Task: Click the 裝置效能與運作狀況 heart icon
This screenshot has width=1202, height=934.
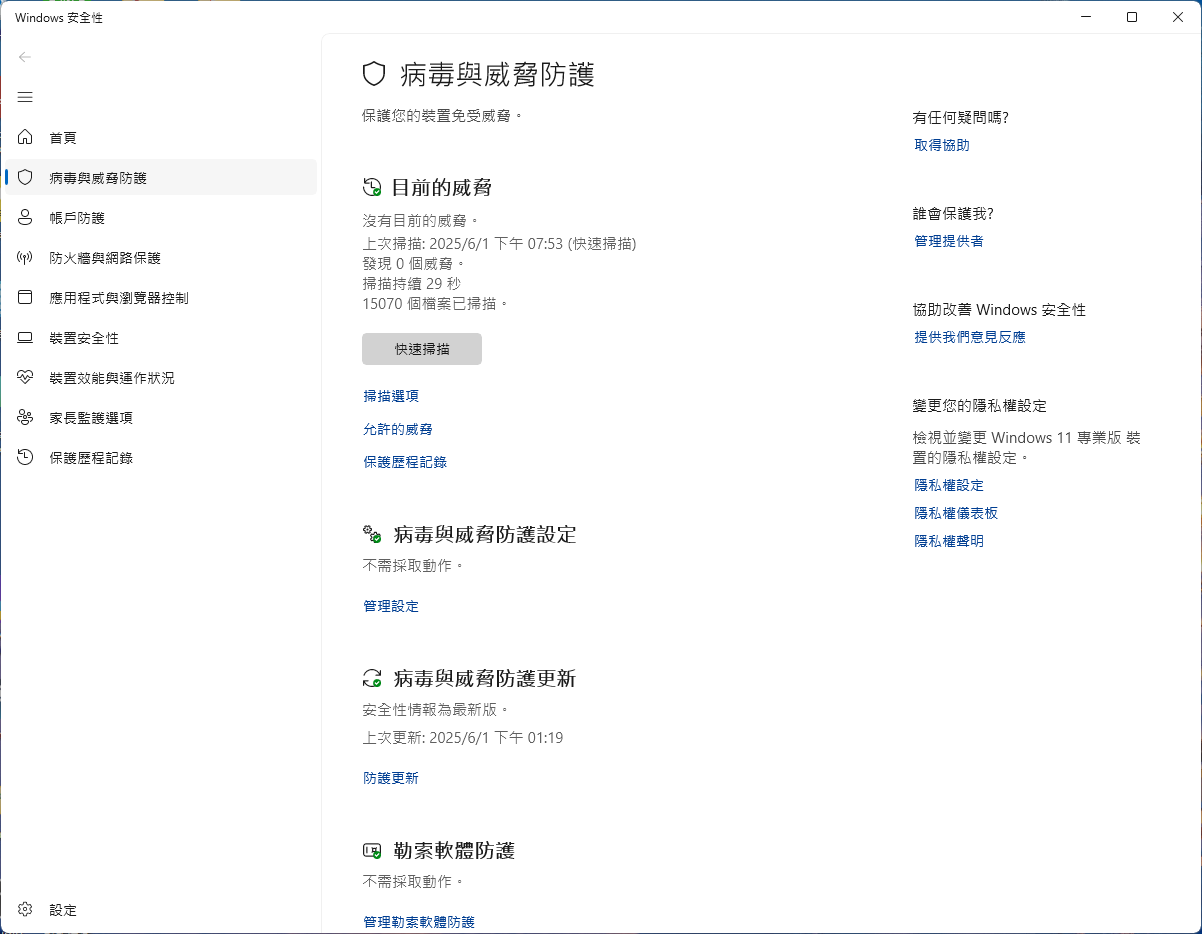Action: (25, 377)
